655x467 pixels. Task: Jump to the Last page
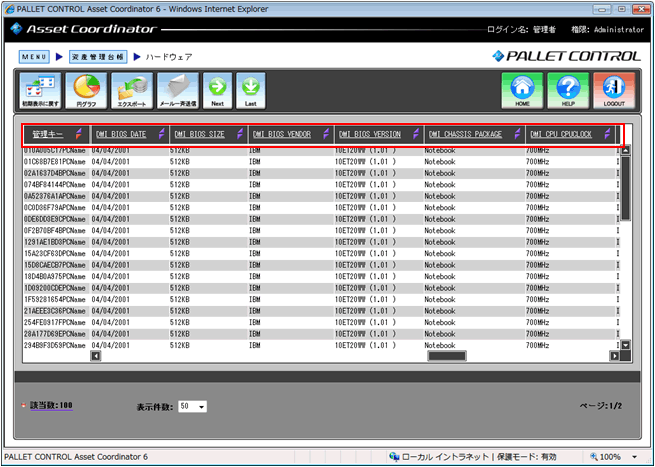click(x=251, y=91)
